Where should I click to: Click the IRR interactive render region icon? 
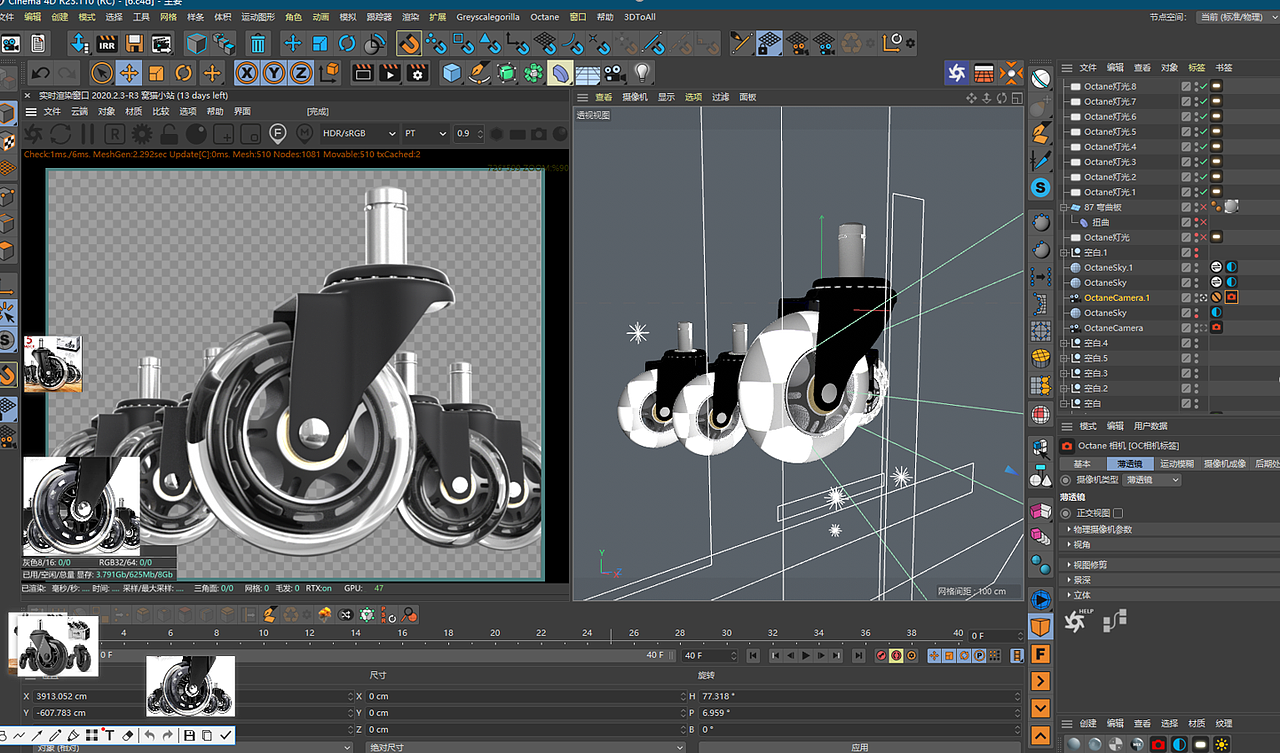point(106,43)
